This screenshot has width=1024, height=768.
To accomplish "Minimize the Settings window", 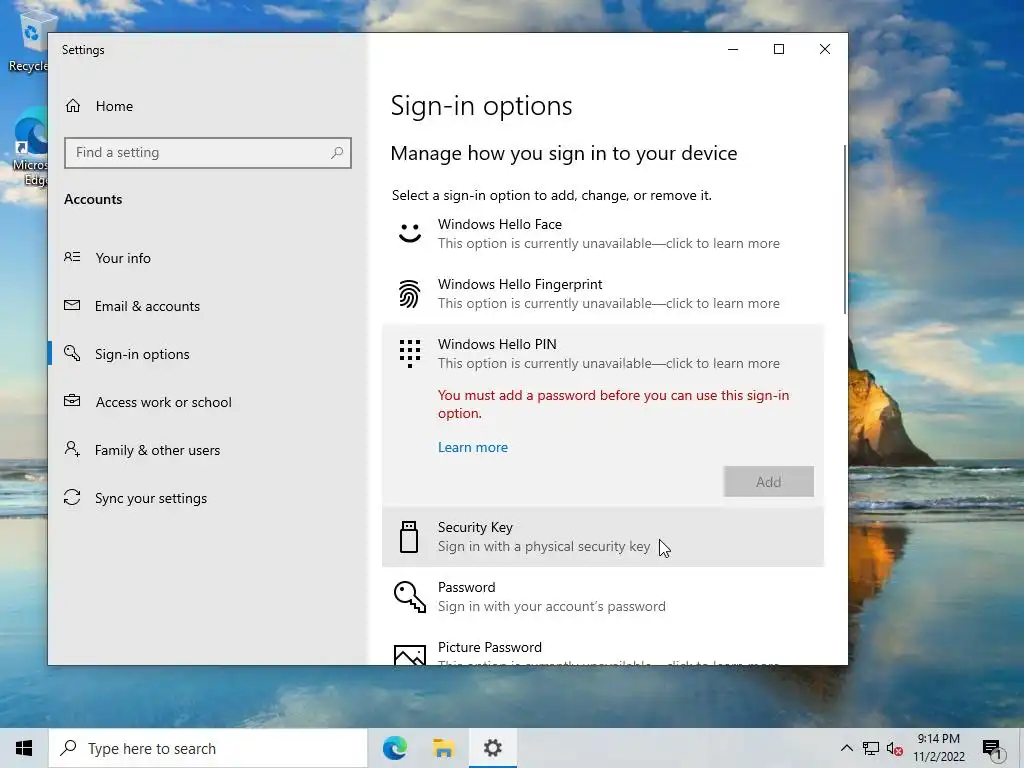I will [733, 50].
